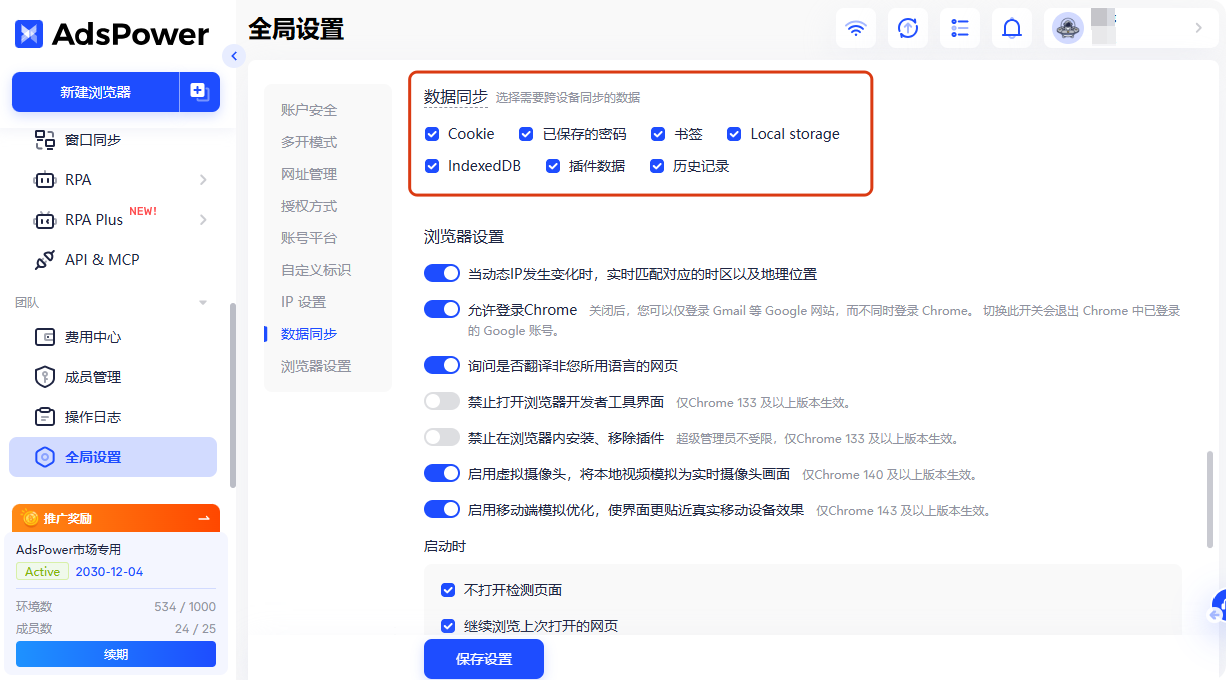Open network status wifi icon
The width and height of the screenshot is (1226, 680).
pos(856,28)
